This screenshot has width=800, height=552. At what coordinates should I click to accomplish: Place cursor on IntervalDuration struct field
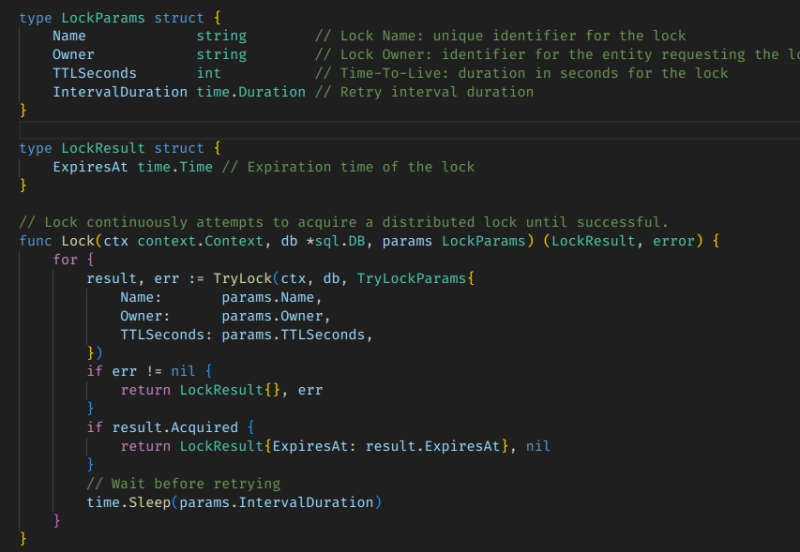[x=119, y=92]
